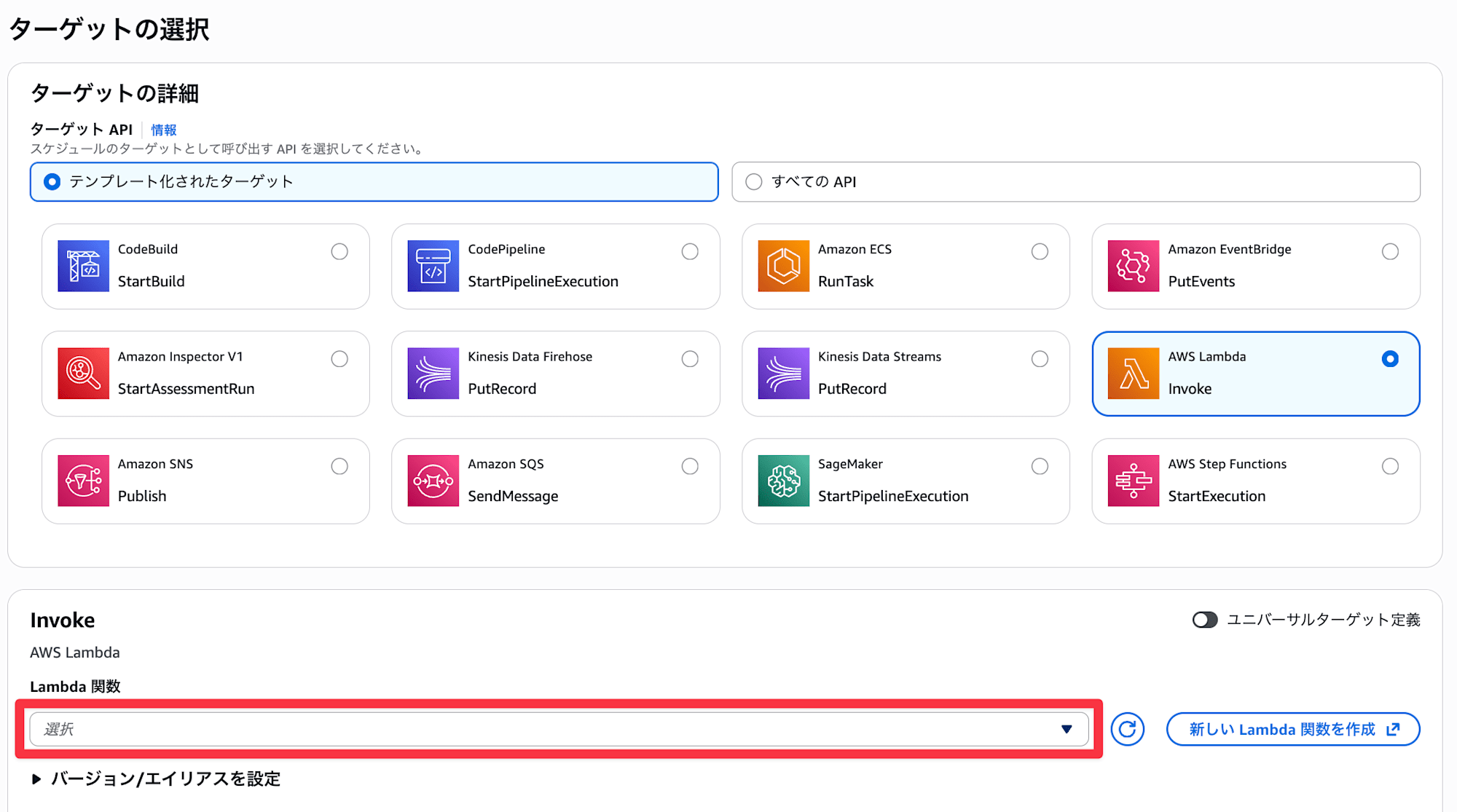Click the SageMaker title text

coord(850,464)
